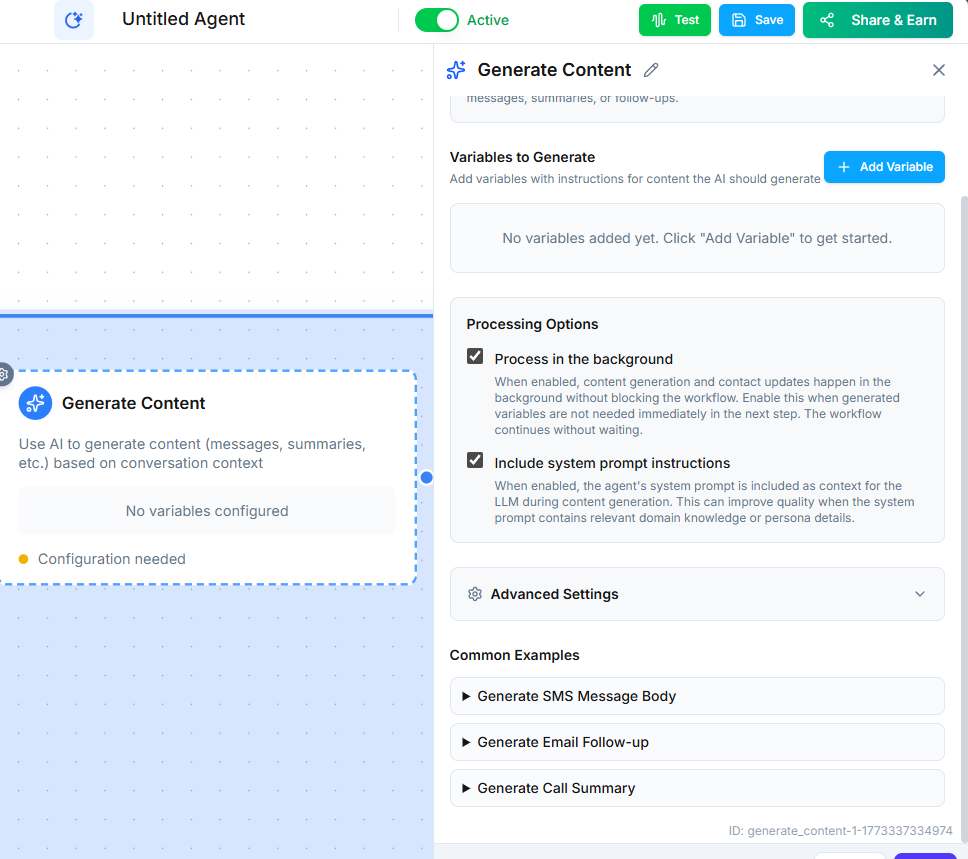
Task: Click the Add Variable button
Action: [884, 167]
